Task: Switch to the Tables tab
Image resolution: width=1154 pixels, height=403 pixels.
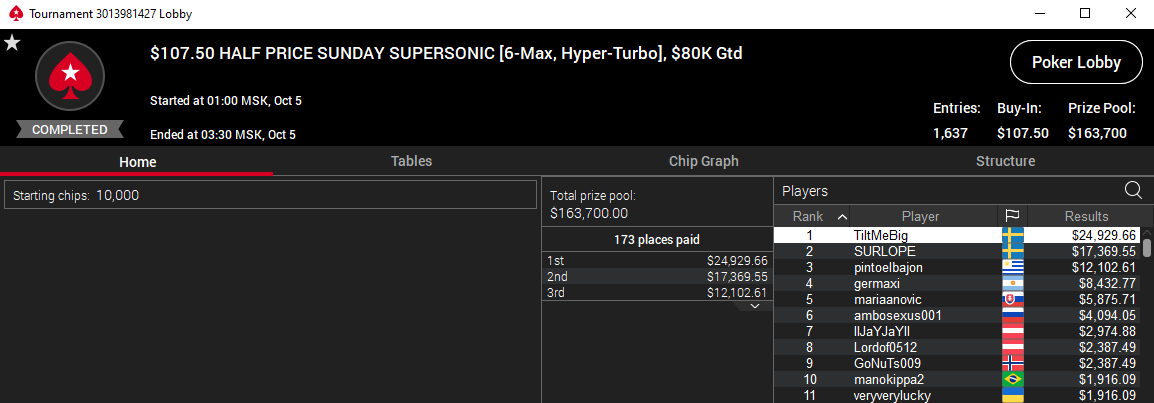Action: pyautogui.click(x=411, y=161)
